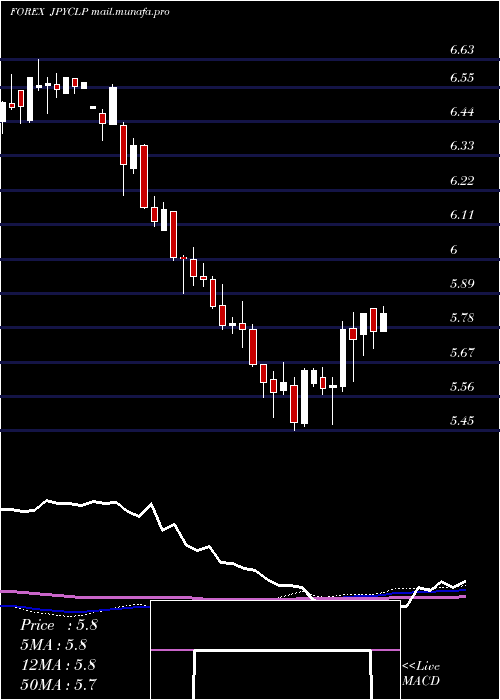Click the 6.33 price axis label
This screenshot has height=700, width=500.
click(461, 146)
